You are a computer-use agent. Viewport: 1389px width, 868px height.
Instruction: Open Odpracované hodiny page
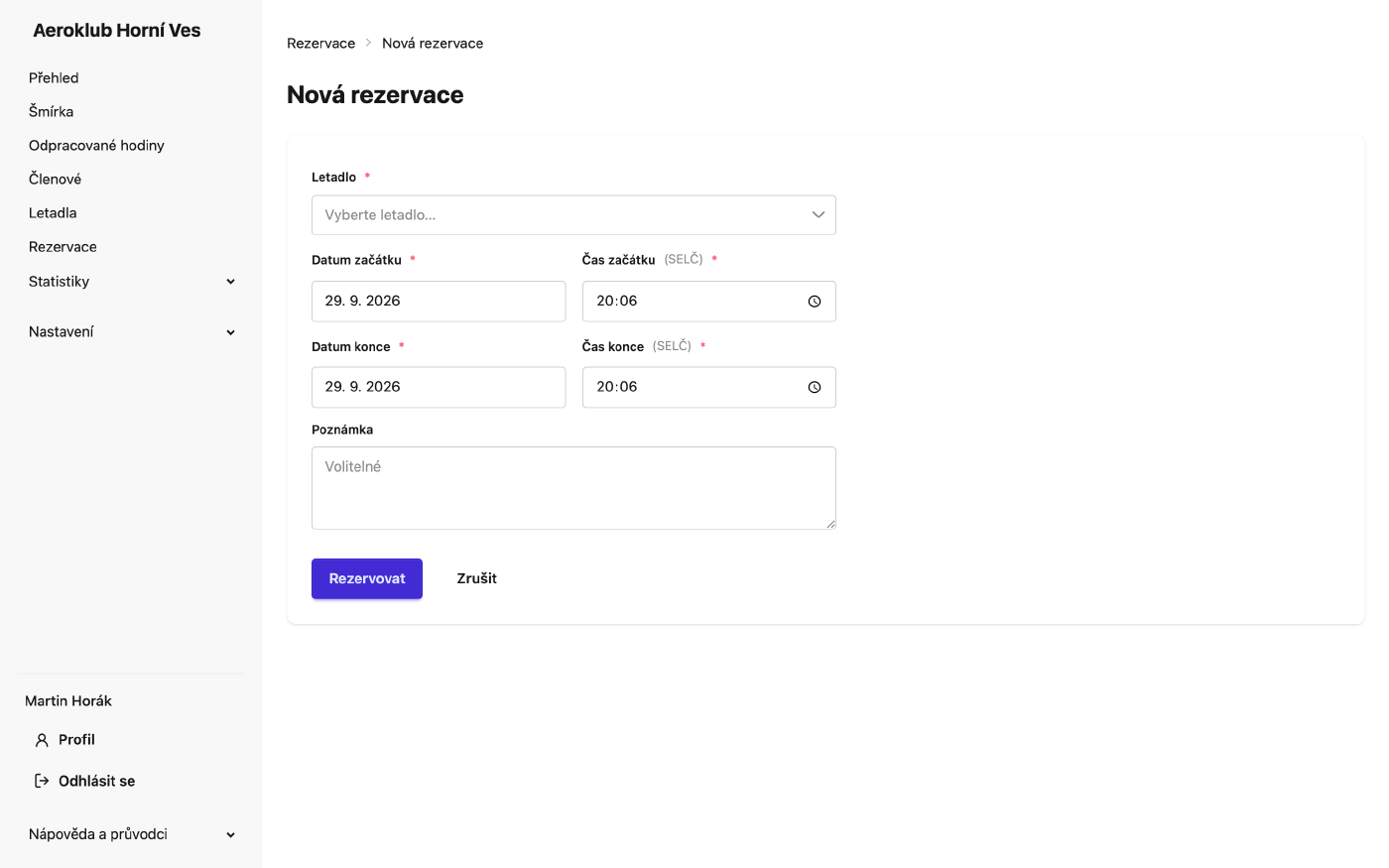pyautogui.click(x=96, y=146)
